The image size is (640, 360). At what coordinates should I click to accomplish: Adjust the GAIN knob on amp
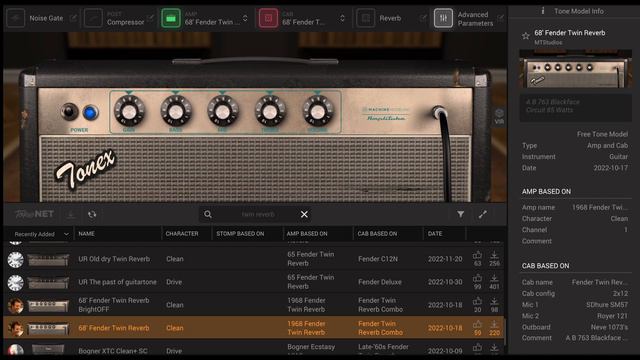coord(129,111)
